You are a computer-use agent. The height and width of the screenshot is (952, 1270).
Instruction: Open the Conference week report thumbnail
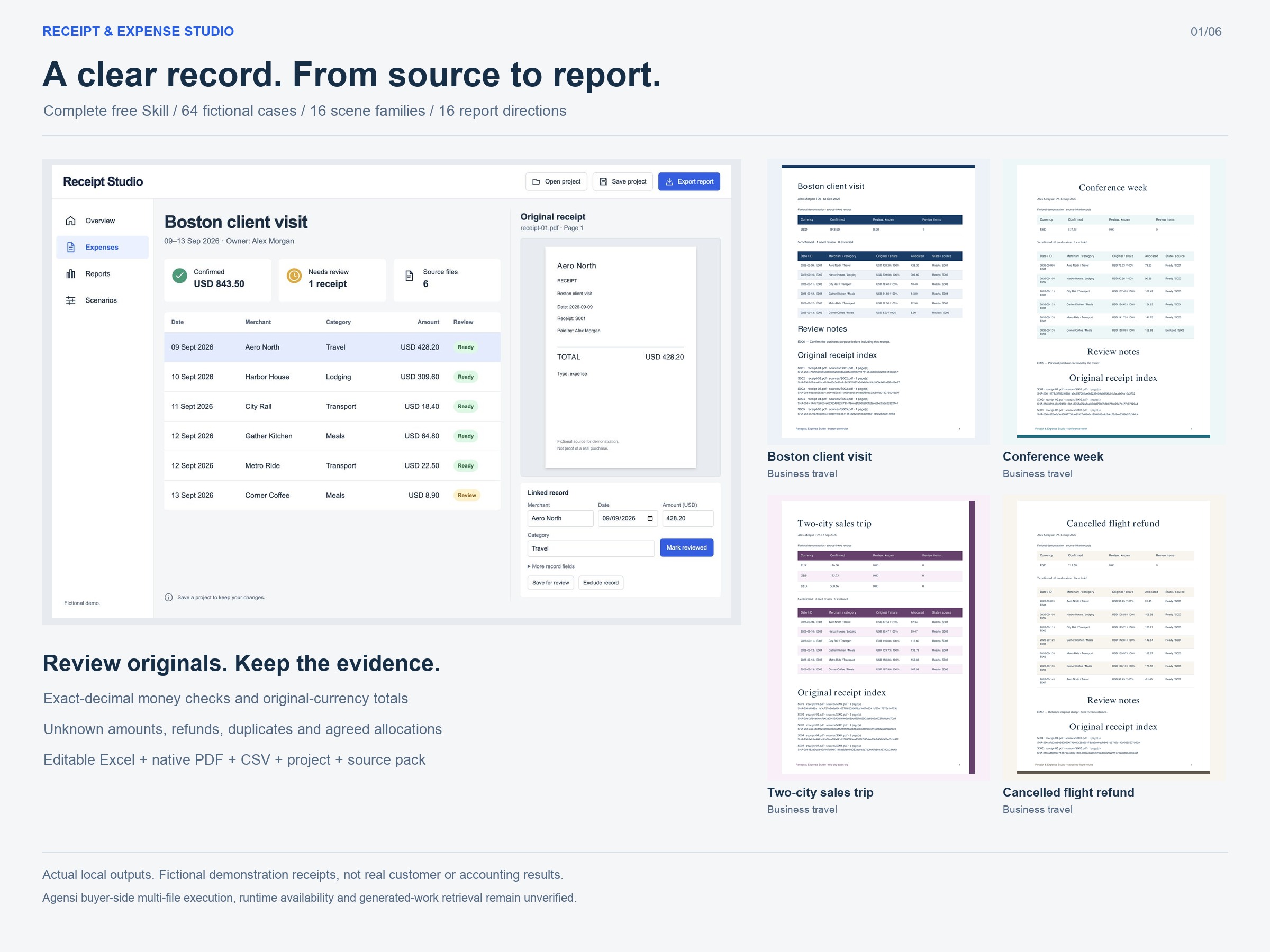1113,301
